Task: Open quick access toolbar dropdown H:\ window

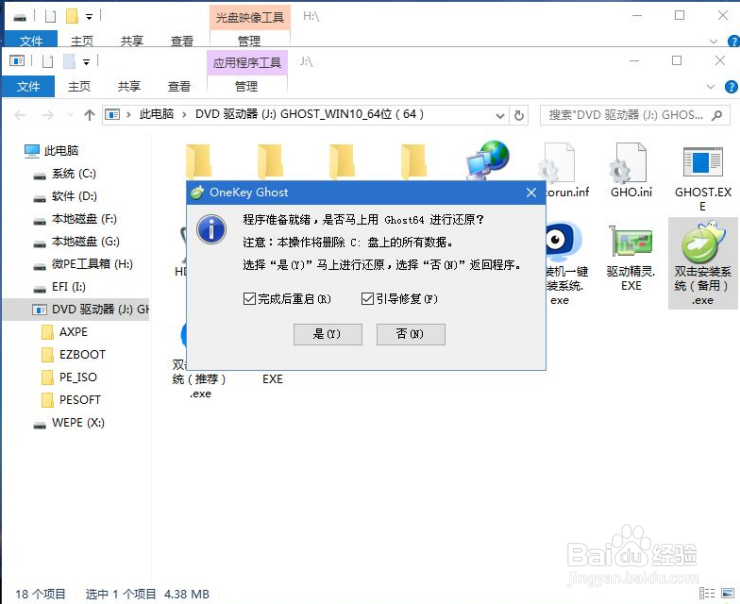Action: [89, 17]
